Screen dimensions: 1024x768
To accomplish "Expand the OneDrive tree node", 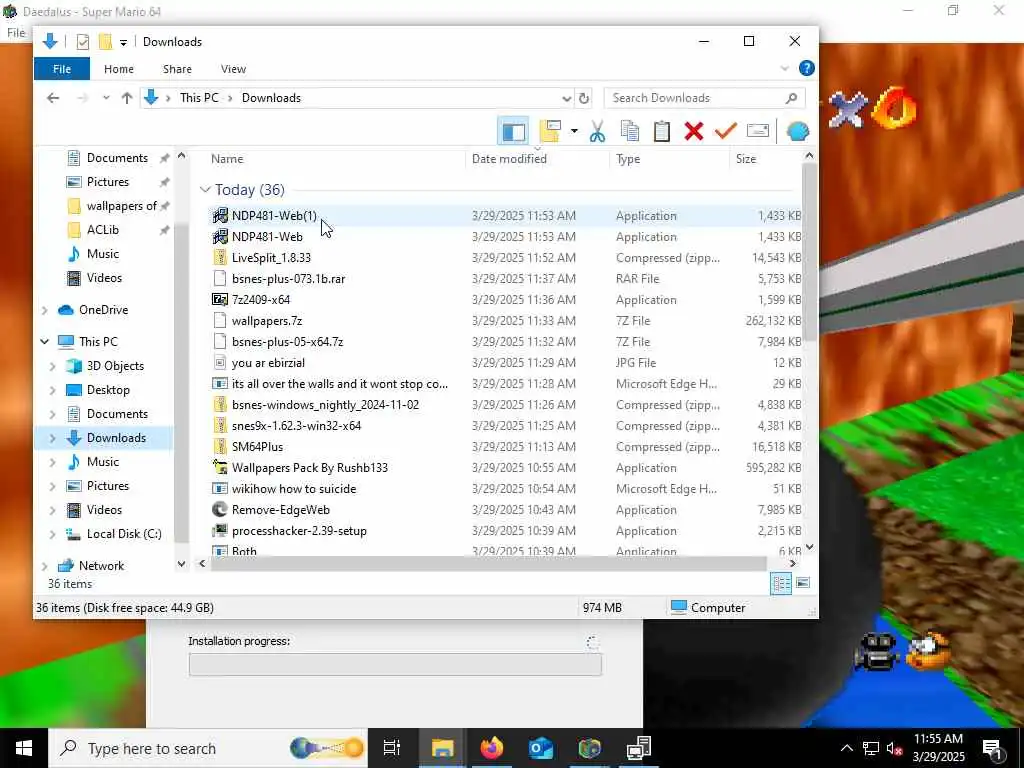I will 44,310.
